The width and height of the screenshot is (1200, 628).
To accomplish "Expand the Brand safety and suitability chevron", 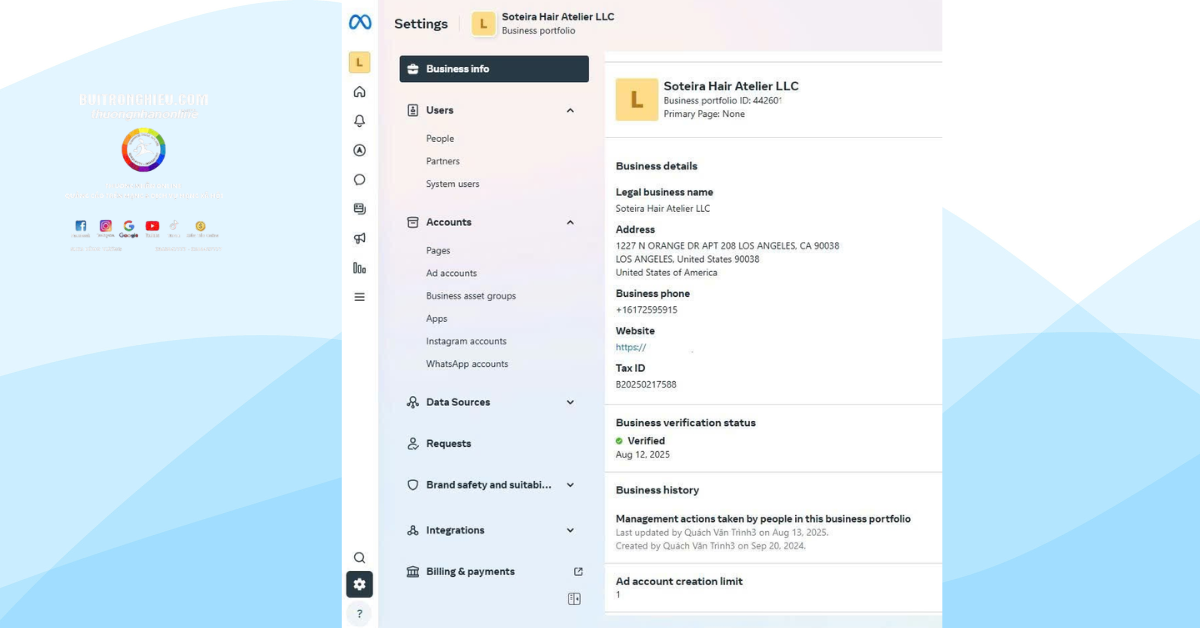I will click(x=570, y=485).
